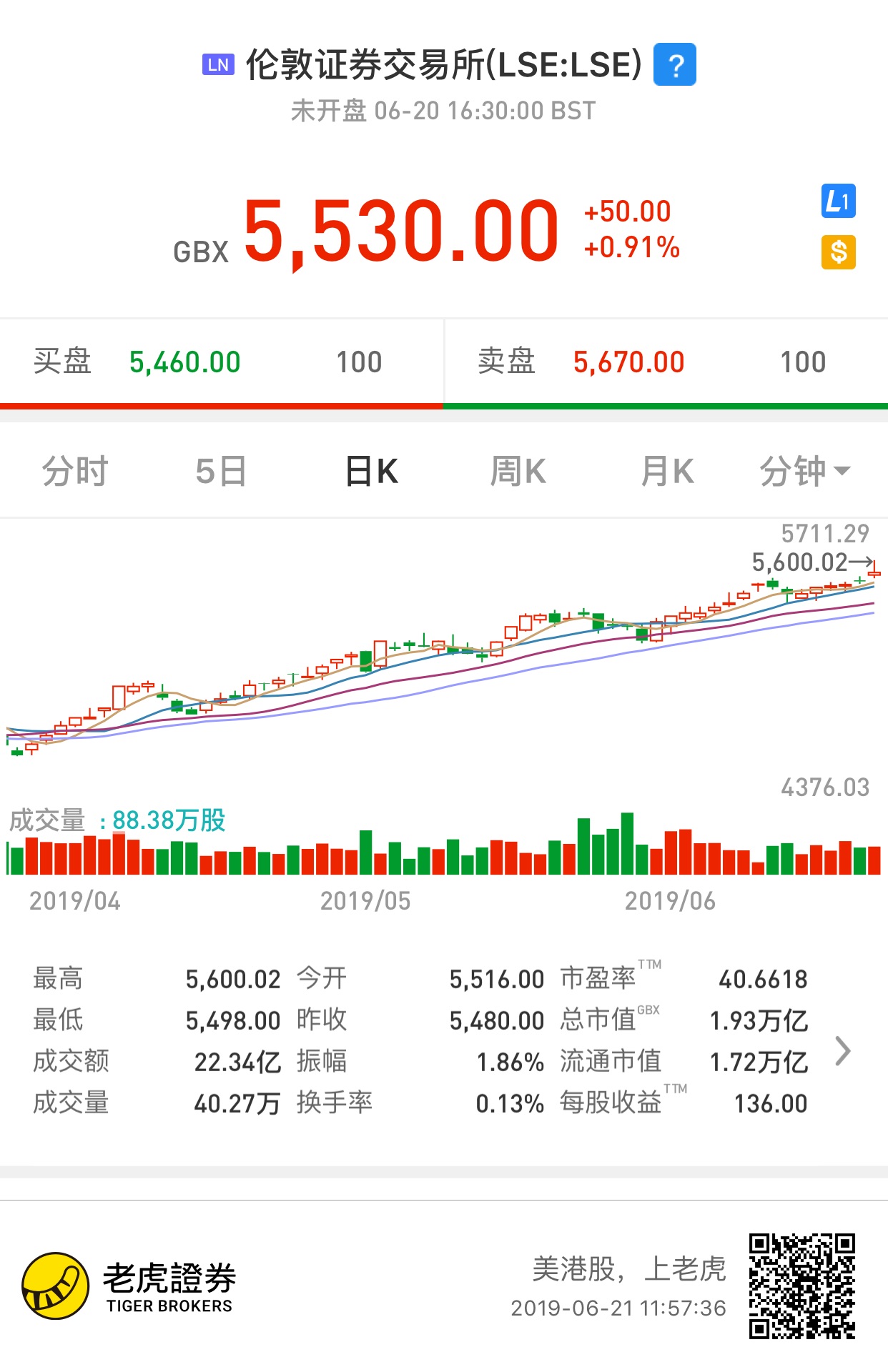Tap the 流通市值 value 1.72万亿
This screenshot has width=888, height=1372.
point(759,1062)
